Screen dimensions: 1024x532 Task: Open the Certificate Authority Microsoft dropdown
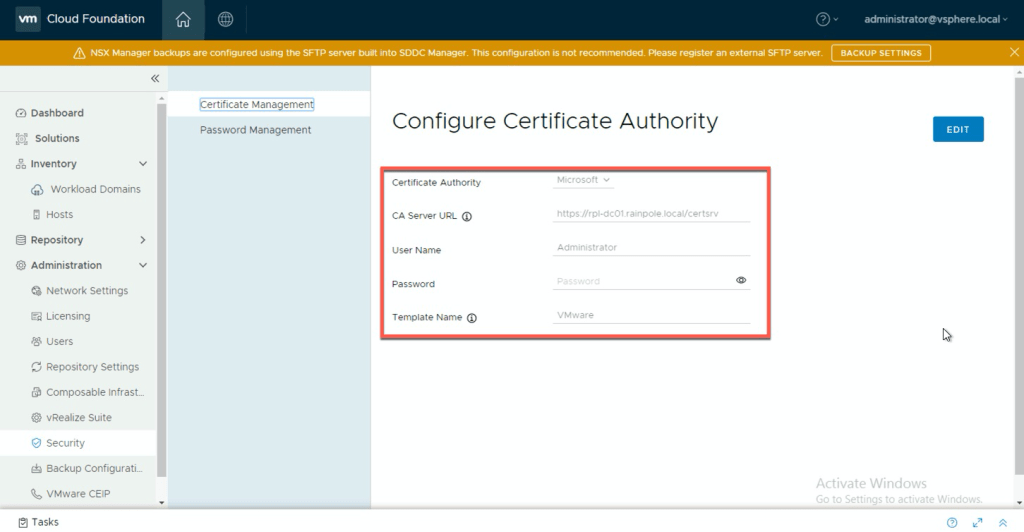pyautogui.click(x=584, y=180)
